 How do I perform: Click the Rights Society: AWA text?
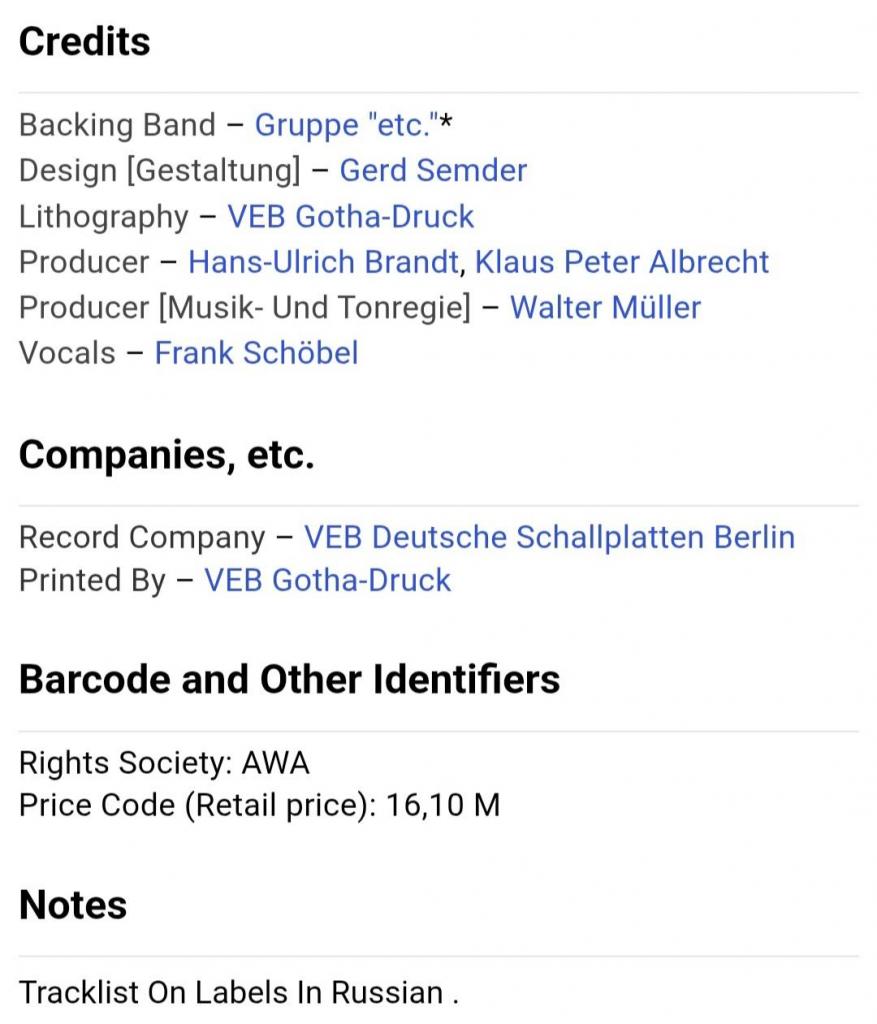pos(164,763)
